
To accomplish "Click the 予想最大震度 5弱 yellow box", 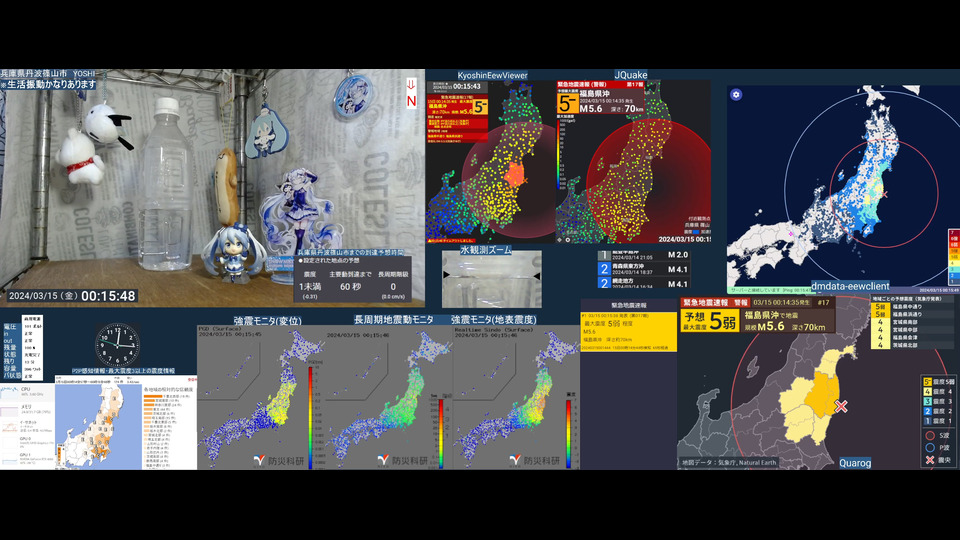I will [x=710, y=321].
